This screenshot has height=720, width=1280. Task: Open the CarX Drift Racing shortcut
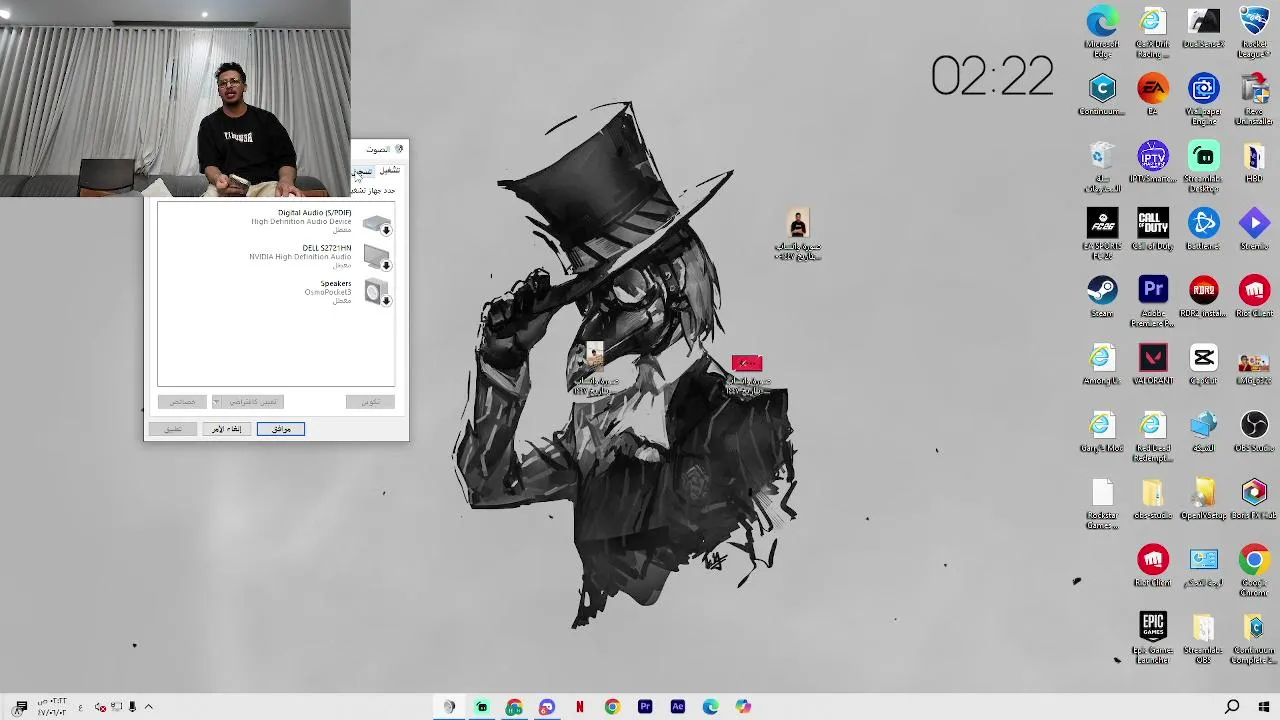tap(1152, 32)
